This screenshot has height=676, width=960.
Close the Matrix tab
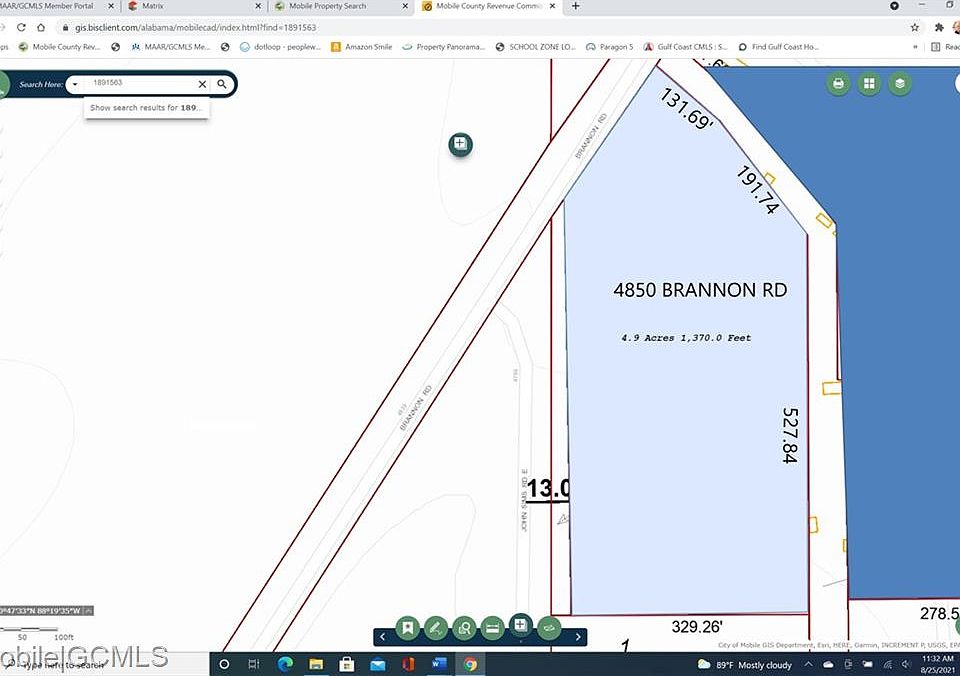258,6
